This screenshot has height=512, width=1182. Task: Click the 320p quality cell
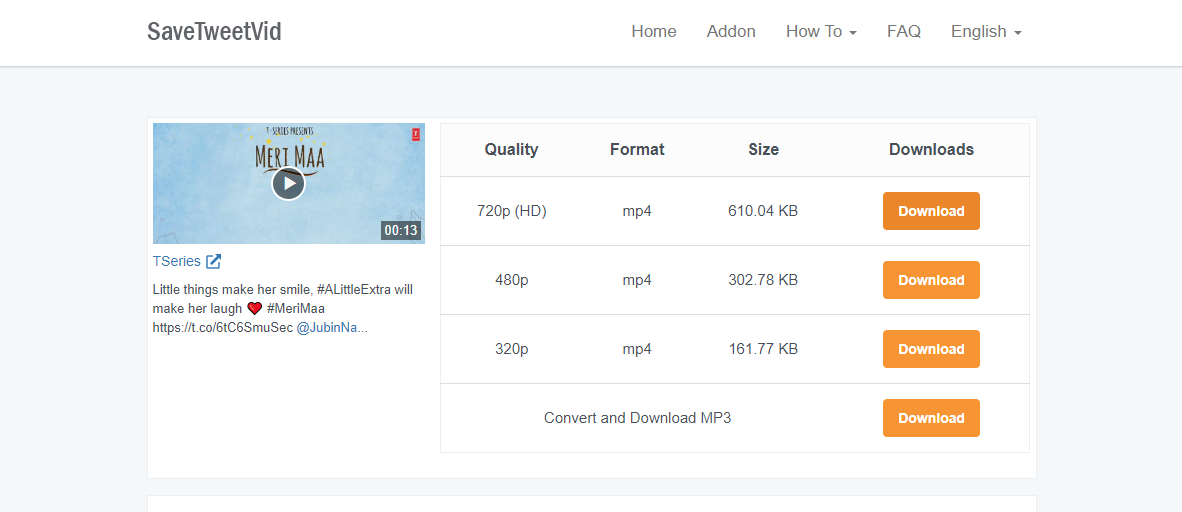pos(511,349)
